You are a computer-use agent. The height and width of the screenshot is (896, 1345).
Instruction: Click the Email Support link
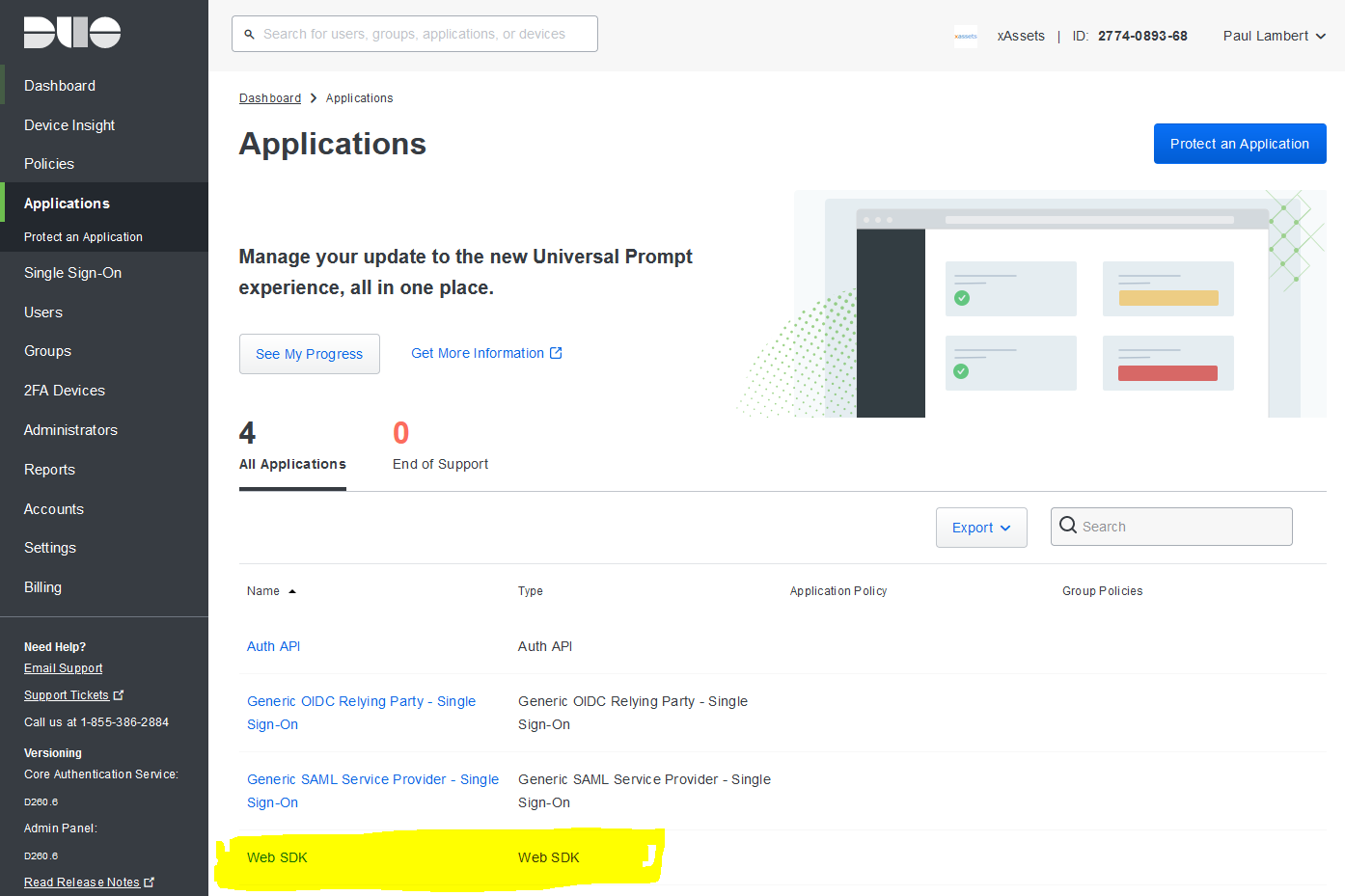tap(63, 667)
